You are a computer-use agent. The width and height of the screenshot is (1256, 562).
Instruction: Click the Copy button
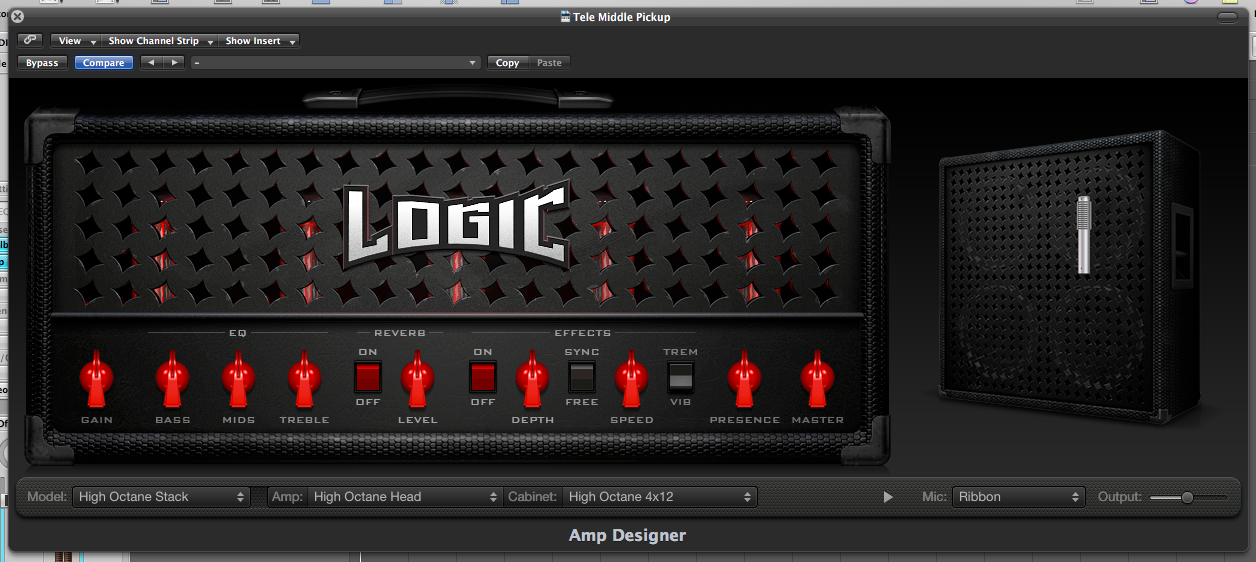(508, 63)
